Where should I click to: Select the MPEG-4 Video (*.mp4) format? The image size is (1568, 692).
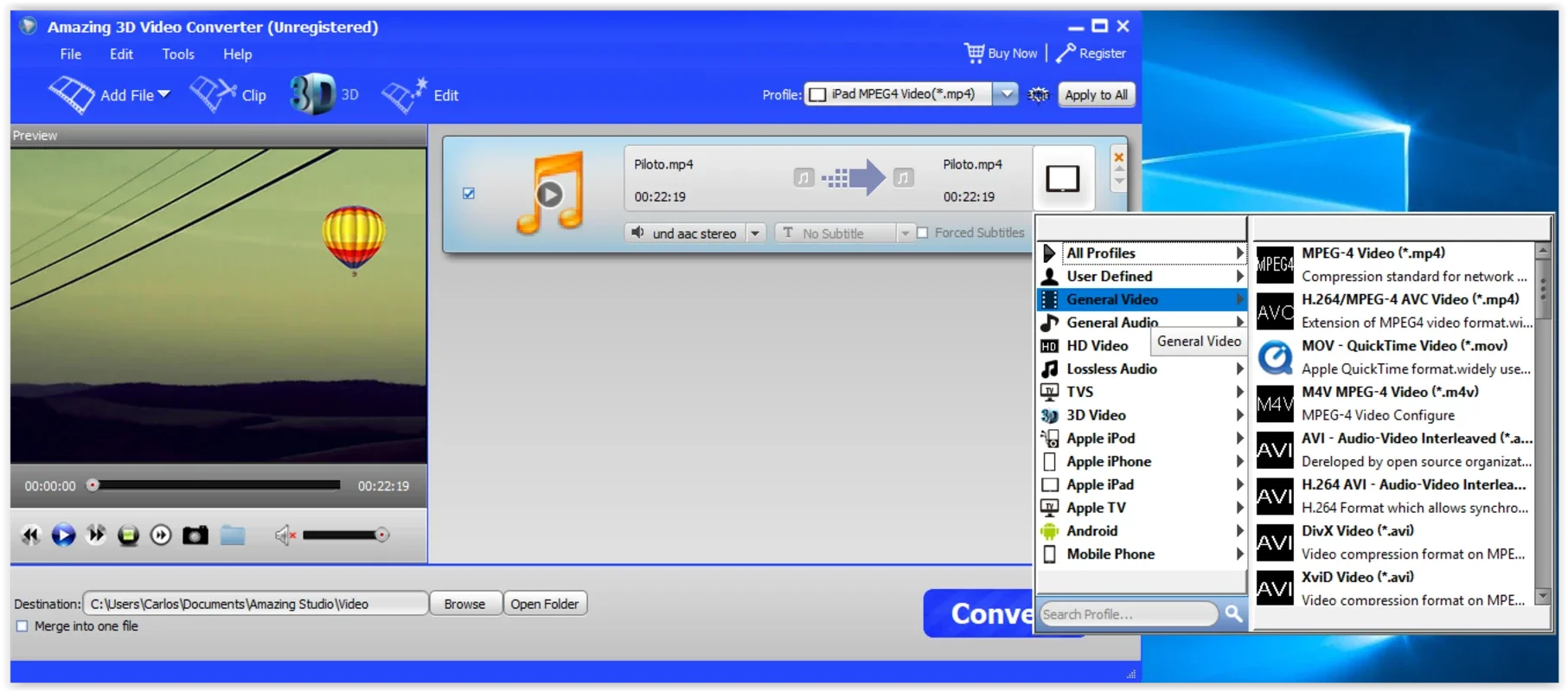pyautogui.click(x=1394, y=265)
